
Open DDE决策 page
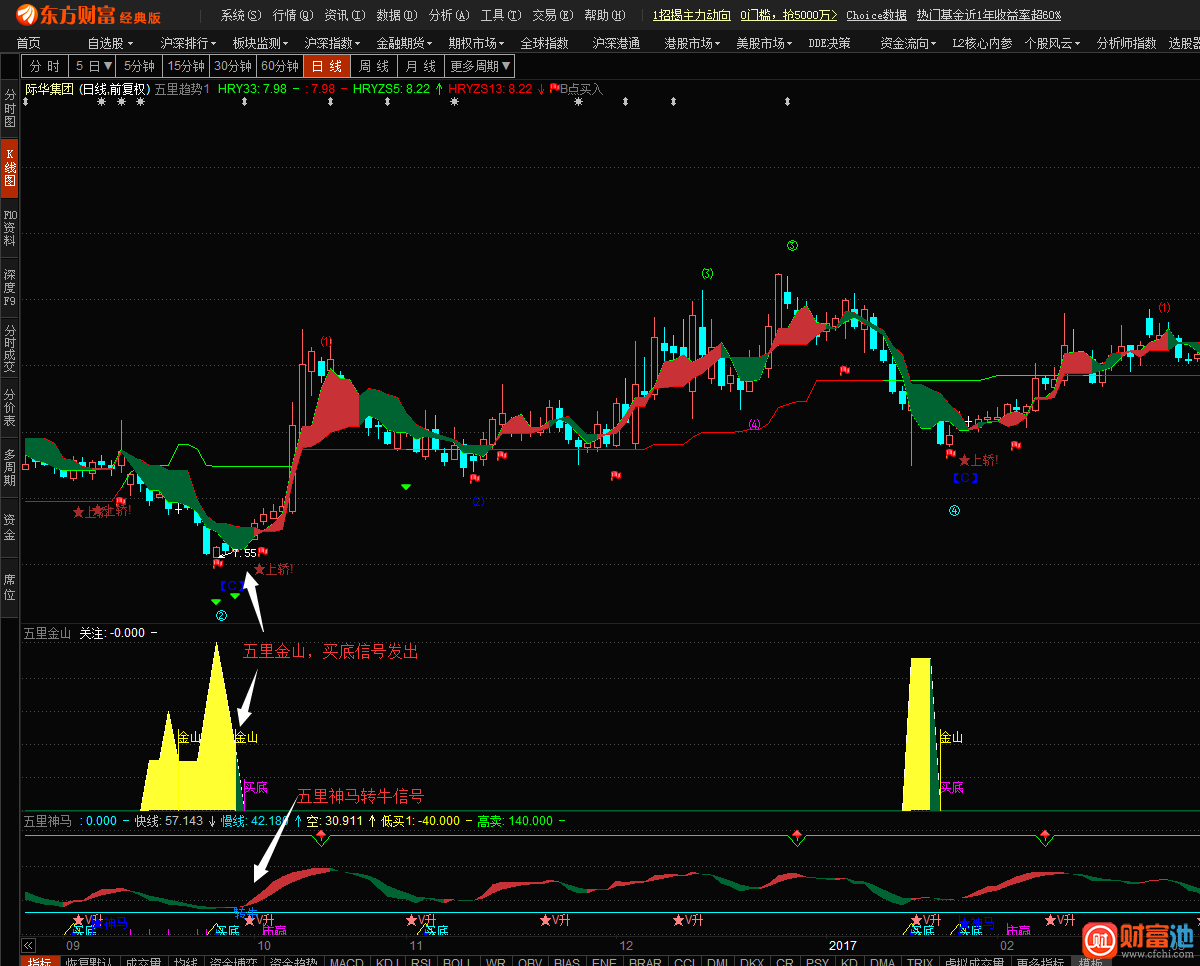point(829,43)
